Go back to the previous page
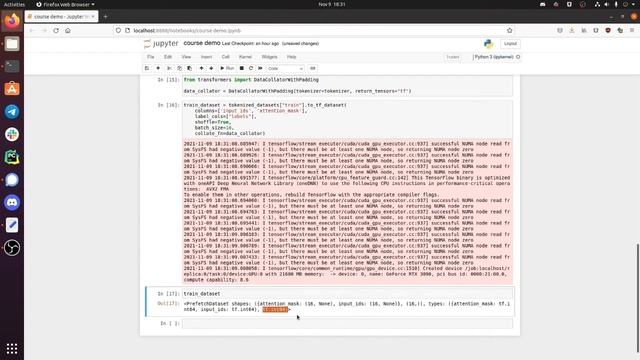The height and width of the screenshot is (360, 640). click(32, 31)
